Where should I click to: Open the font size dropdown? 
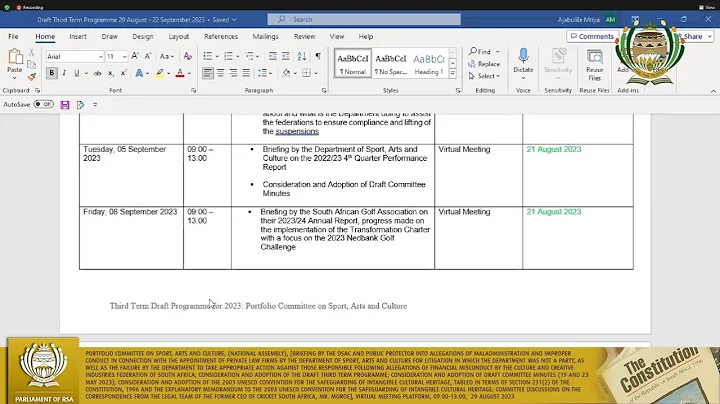(124, 56)
